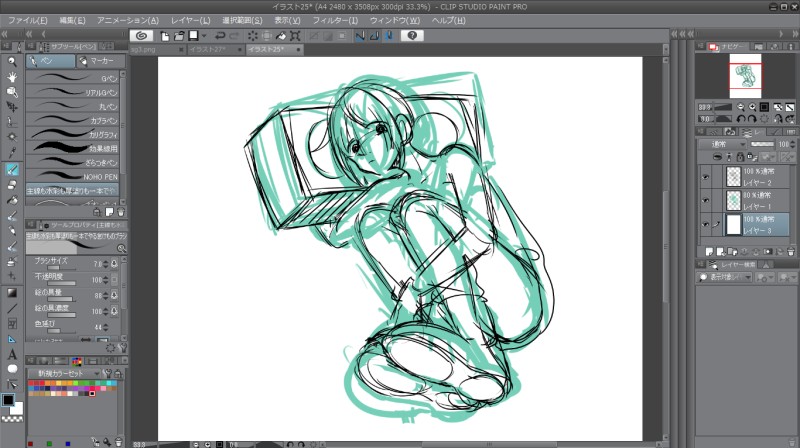Viewport: 800px width, 448px height.
Task: Choose the NOHO PEN sub tool
Action: coord(72,177)
